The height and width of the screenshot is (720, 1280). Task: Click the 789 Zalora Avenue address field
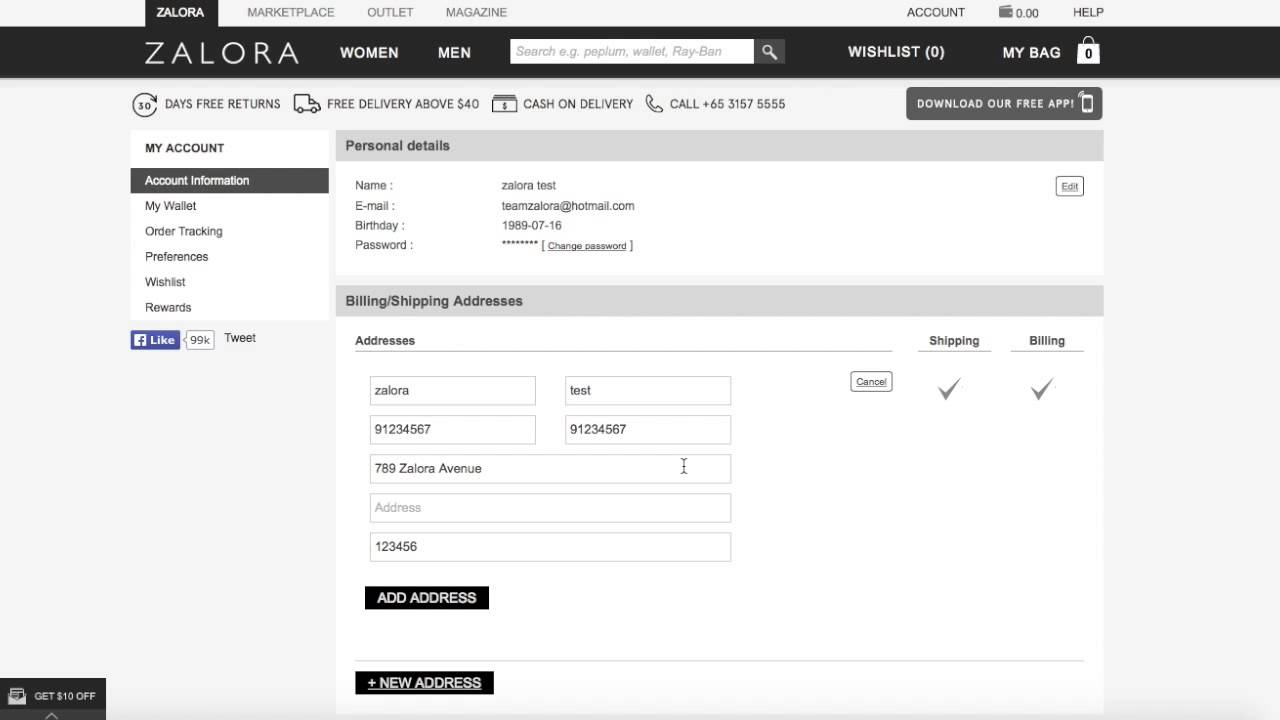click(x=550, y=468)
